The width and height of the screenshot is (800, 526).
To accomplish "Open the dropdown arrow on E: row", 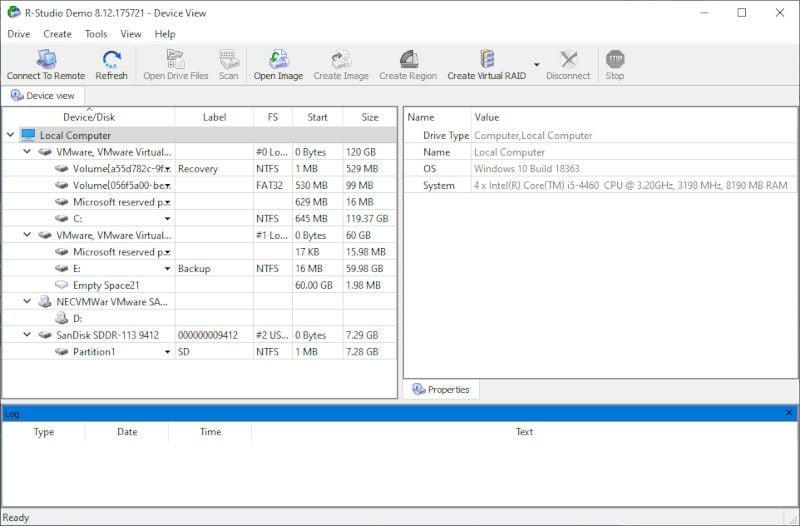I will [x=167, y=269].
